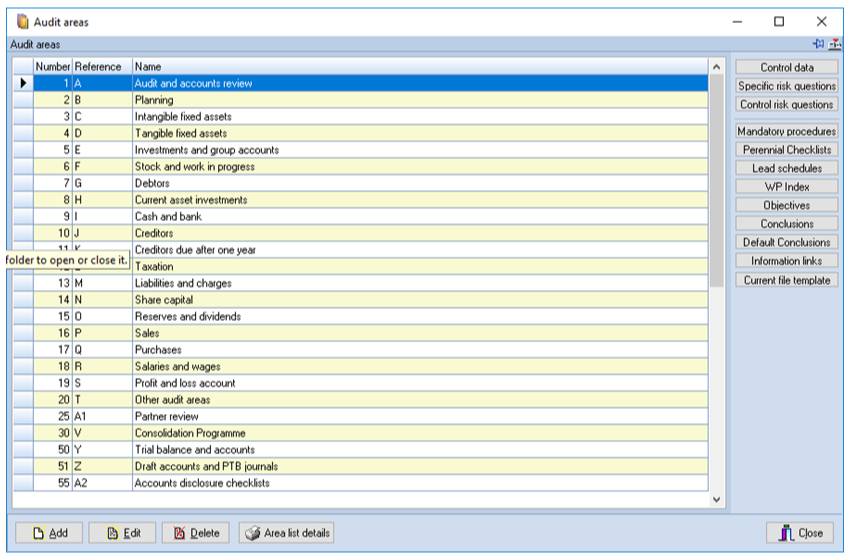The height and width of the screenshot is (556, 852).
Task: Click the pin icon in Audit areas header
Action: point(818,44)
